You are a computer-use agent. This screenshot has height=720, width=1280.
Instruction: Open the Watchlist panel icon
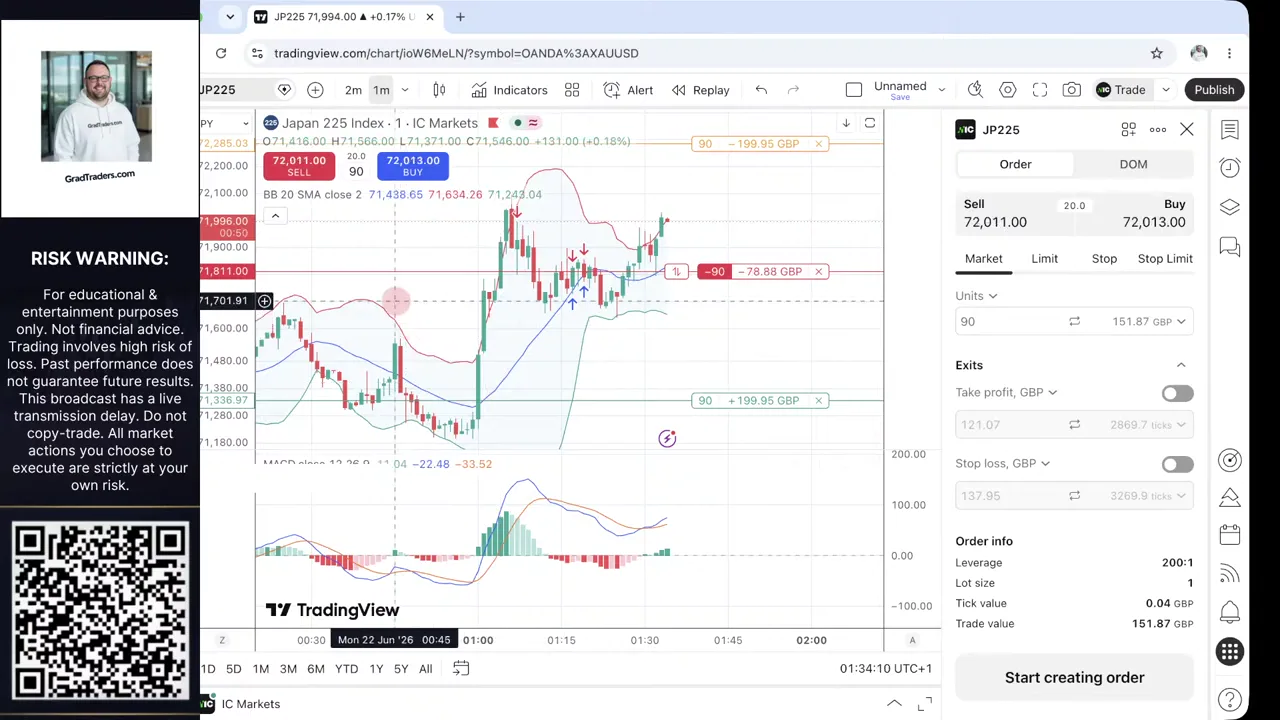pos(1230,130)
